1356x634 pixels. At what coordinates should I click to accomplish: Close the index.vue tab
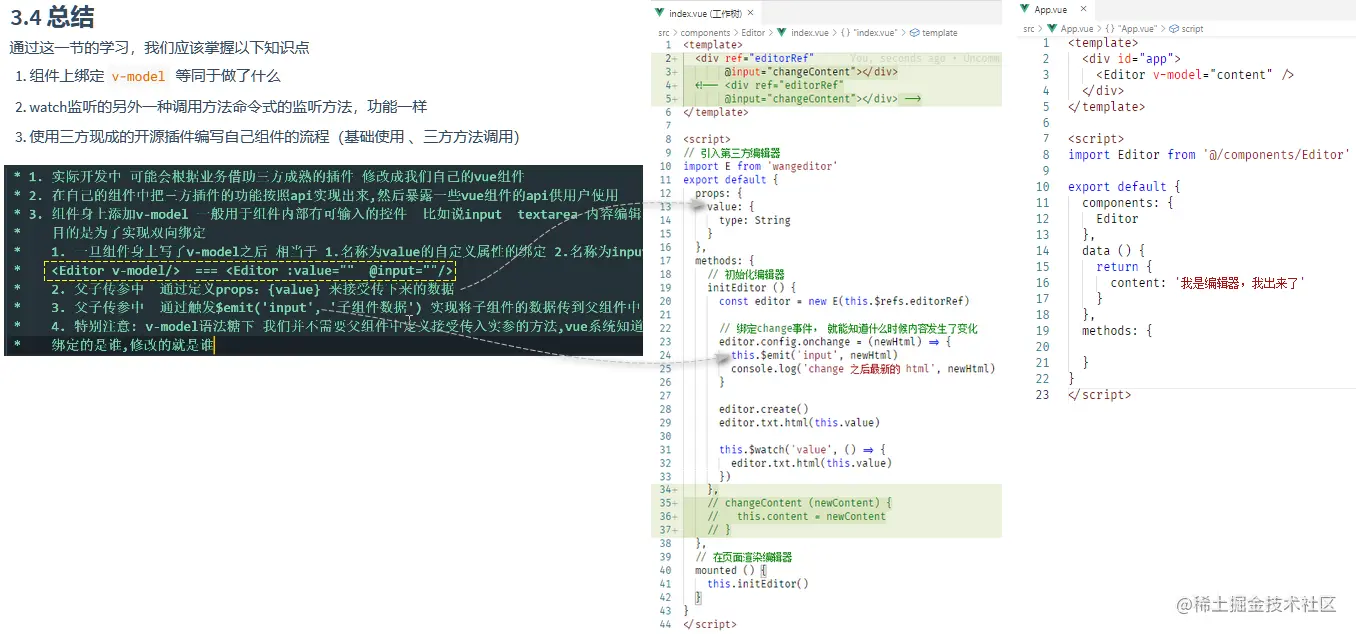coord(751,13)
